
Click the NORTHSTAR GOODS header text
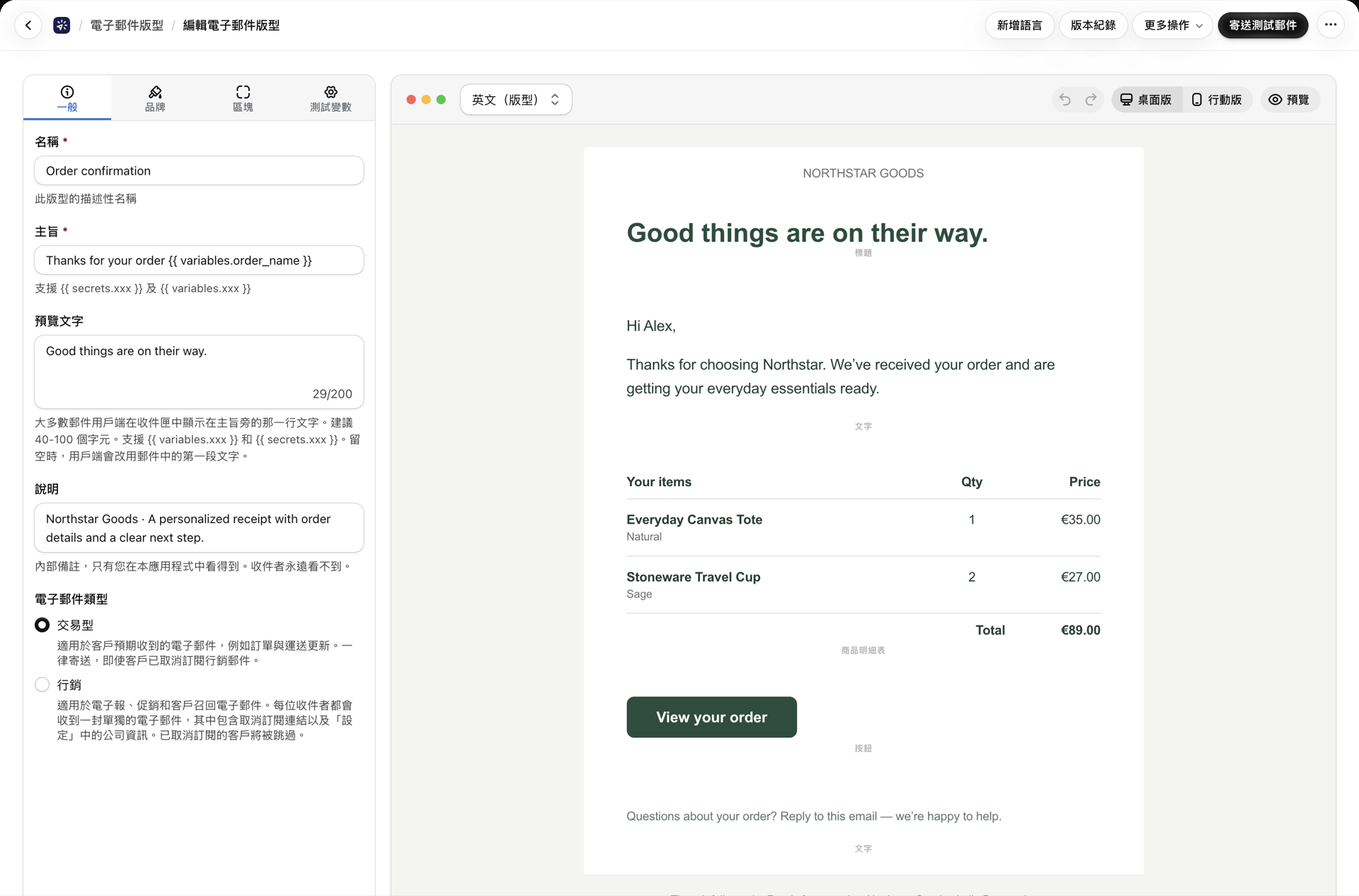coord(863,173)
